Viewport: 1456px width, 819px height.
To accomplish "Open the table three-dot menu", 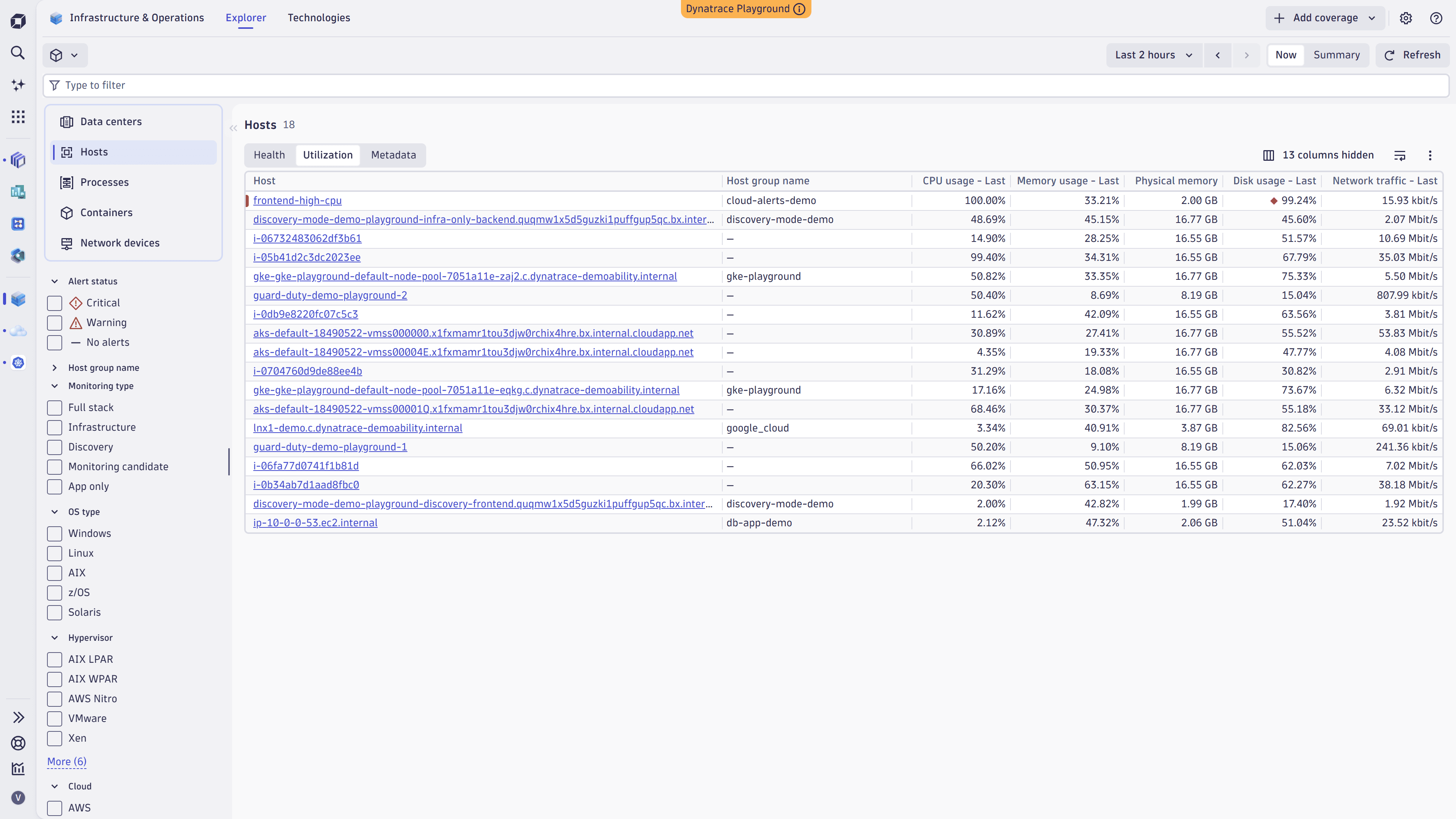I will pos(1431,155).
